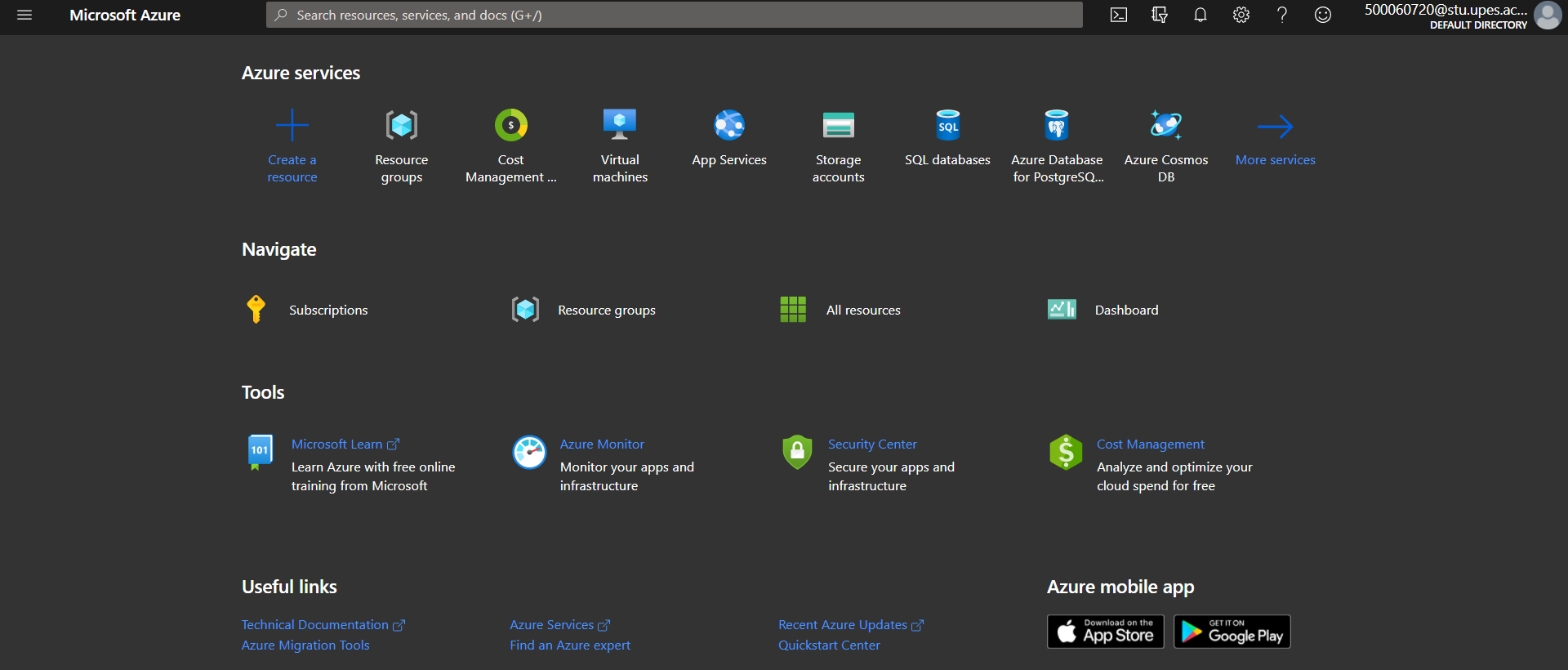Image resolution: width=1568 pixels, height=670 pixels.
Task: Click the Security Center shield icon
Action: coord(797,452)
